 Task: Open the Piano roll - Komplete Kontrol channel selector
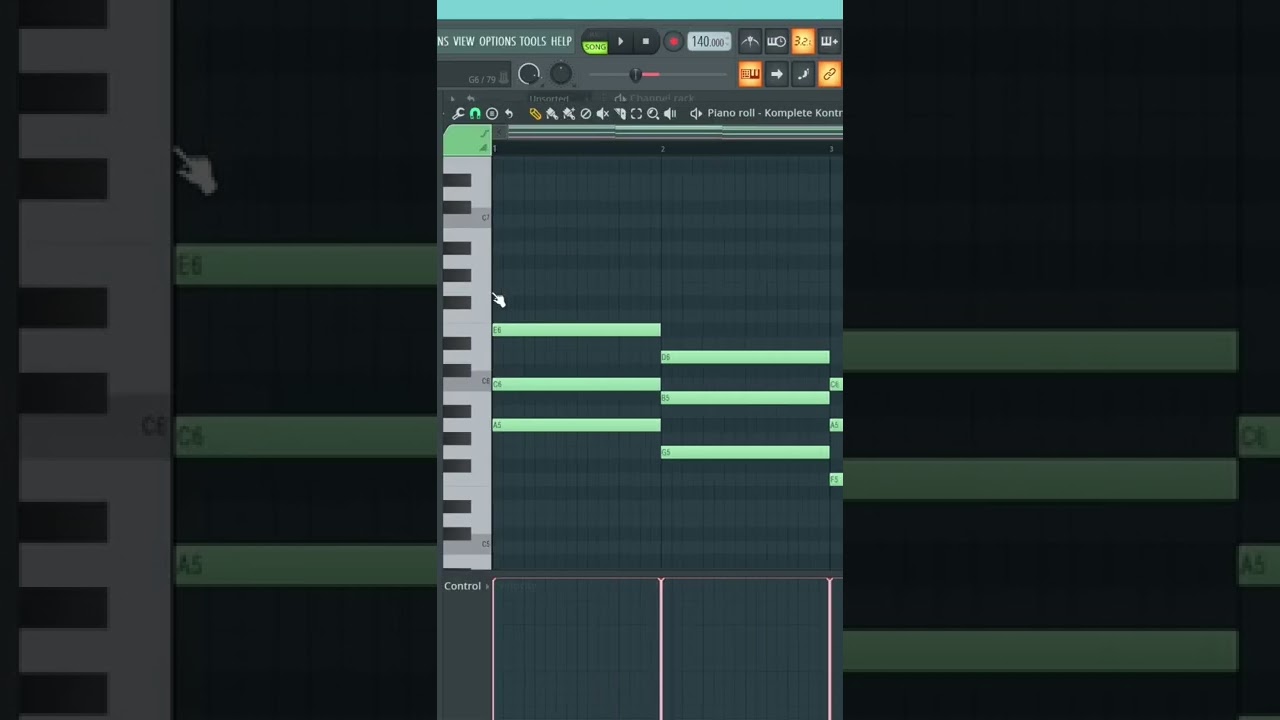point(775,113)
